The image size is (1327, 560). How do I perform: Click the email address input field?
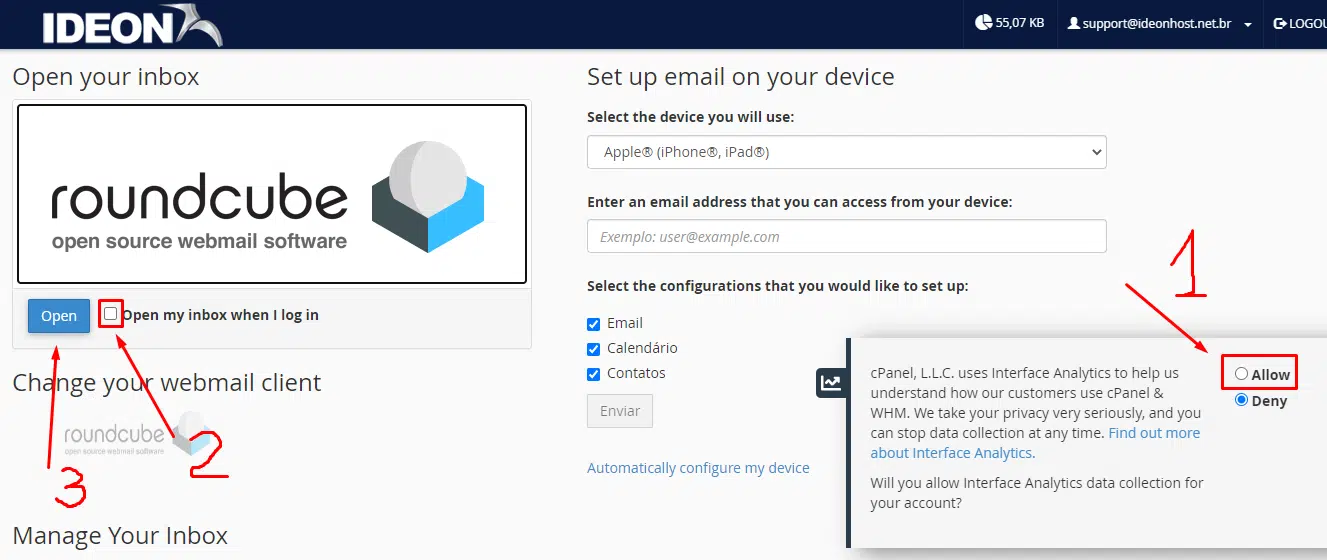846,237
